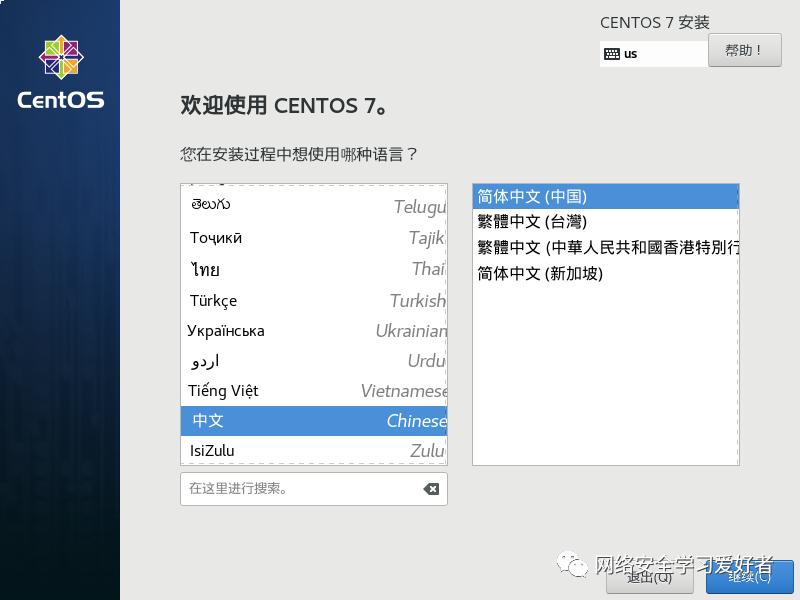Select 中文 Chinese language row
Screen dimensions: 800x600
(x=314, y=421)
